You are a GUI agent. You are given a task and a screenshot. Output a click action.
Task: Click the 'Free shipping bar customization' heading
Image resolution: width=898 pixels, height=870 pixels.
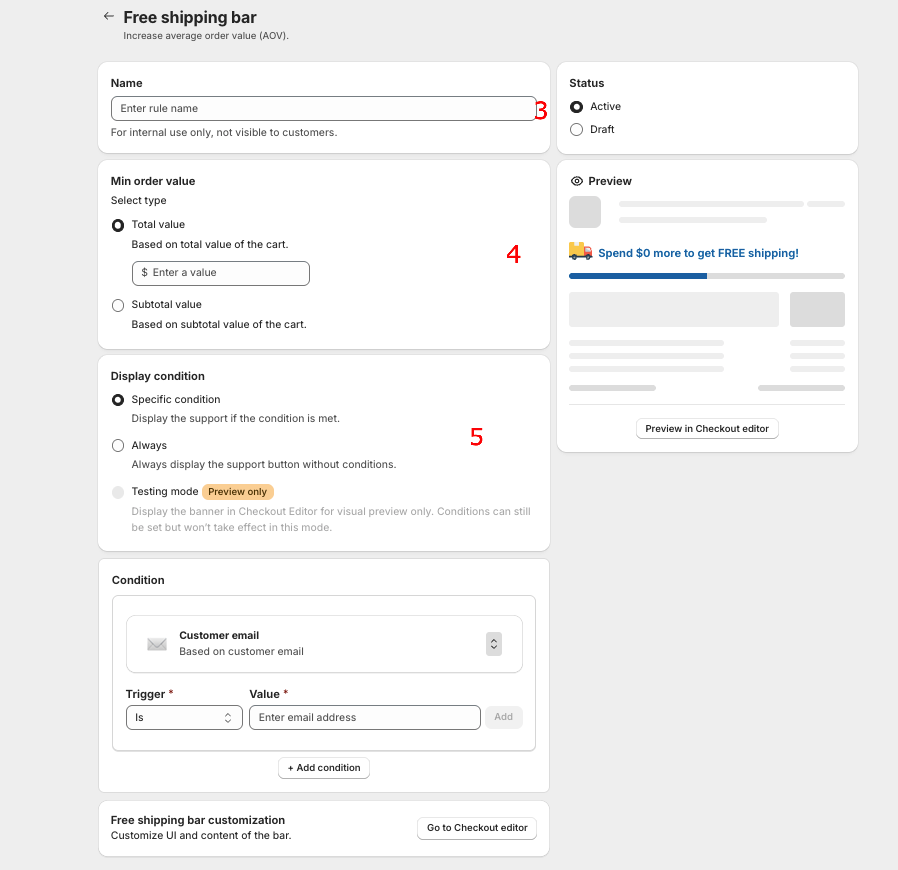(x=198, y=820)
